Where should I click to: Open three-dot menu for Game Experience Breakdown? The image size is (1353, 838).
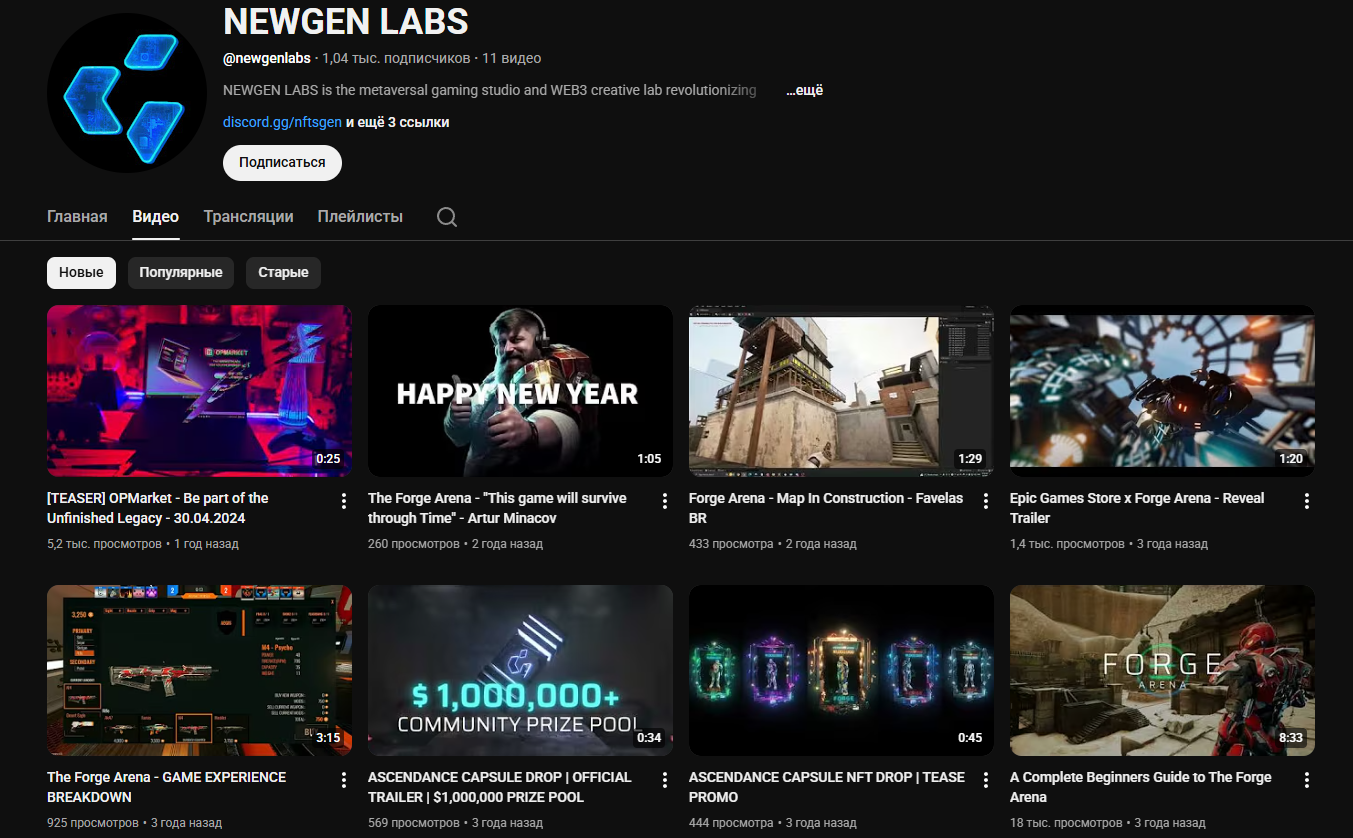point(344,779)
